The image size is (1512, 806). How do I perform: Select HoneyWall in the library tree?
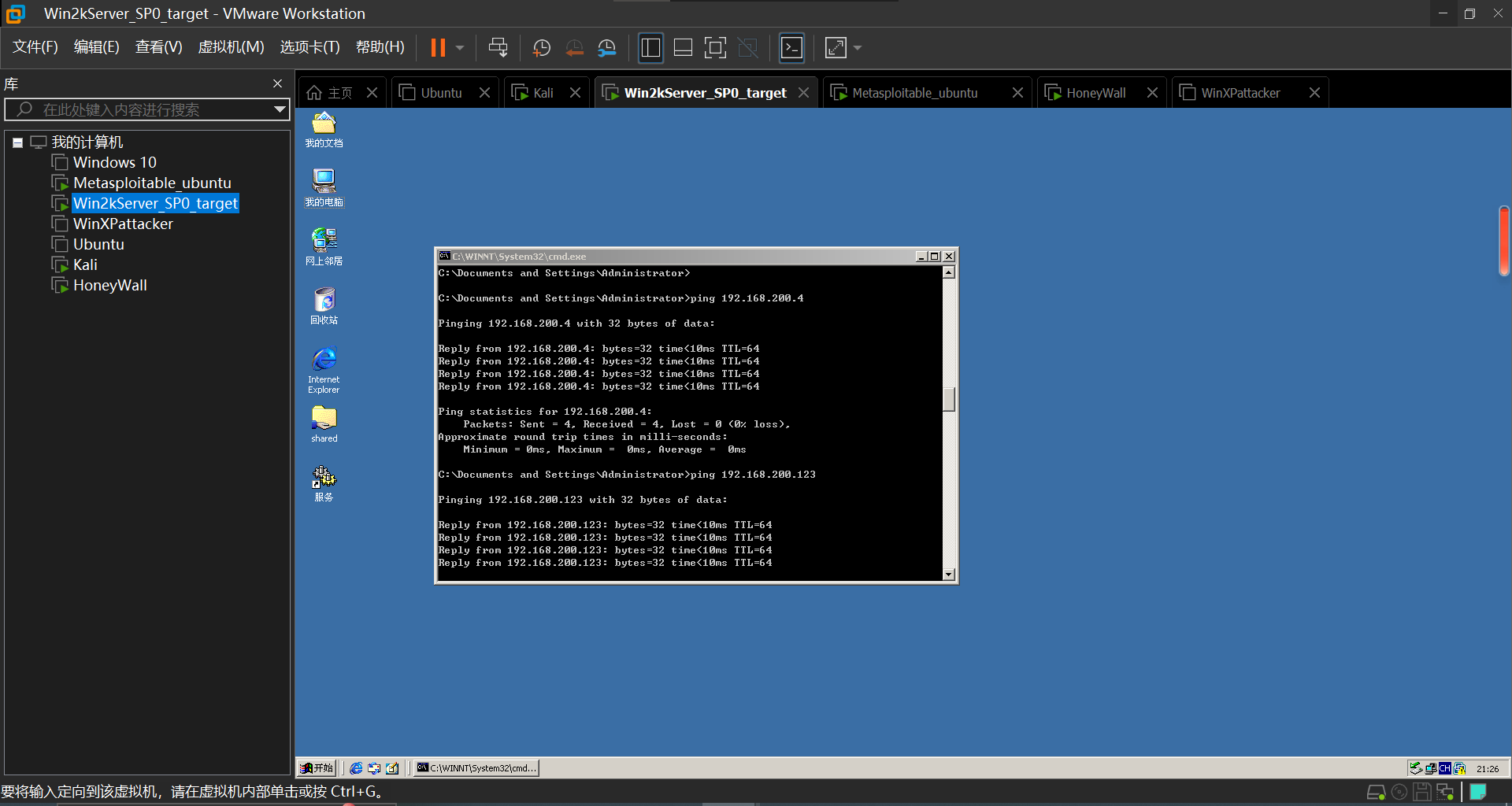[109, 285]
